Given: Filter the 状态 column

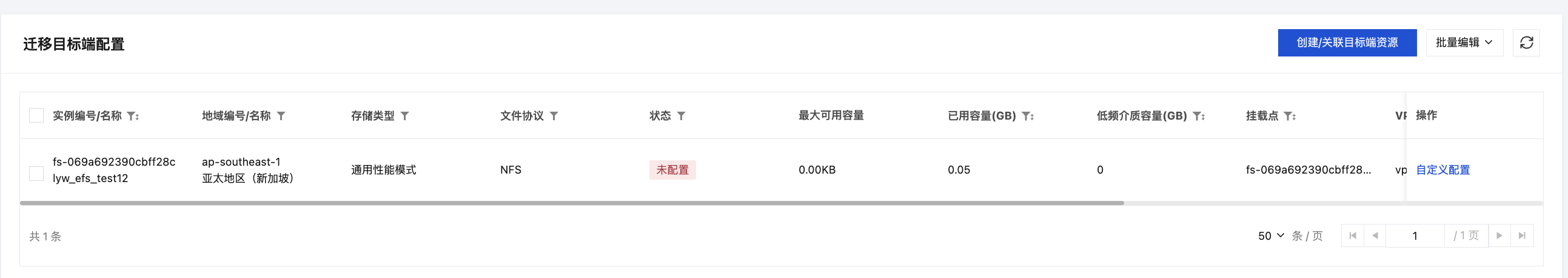Looking at the screenshot, I should point(681,116).
